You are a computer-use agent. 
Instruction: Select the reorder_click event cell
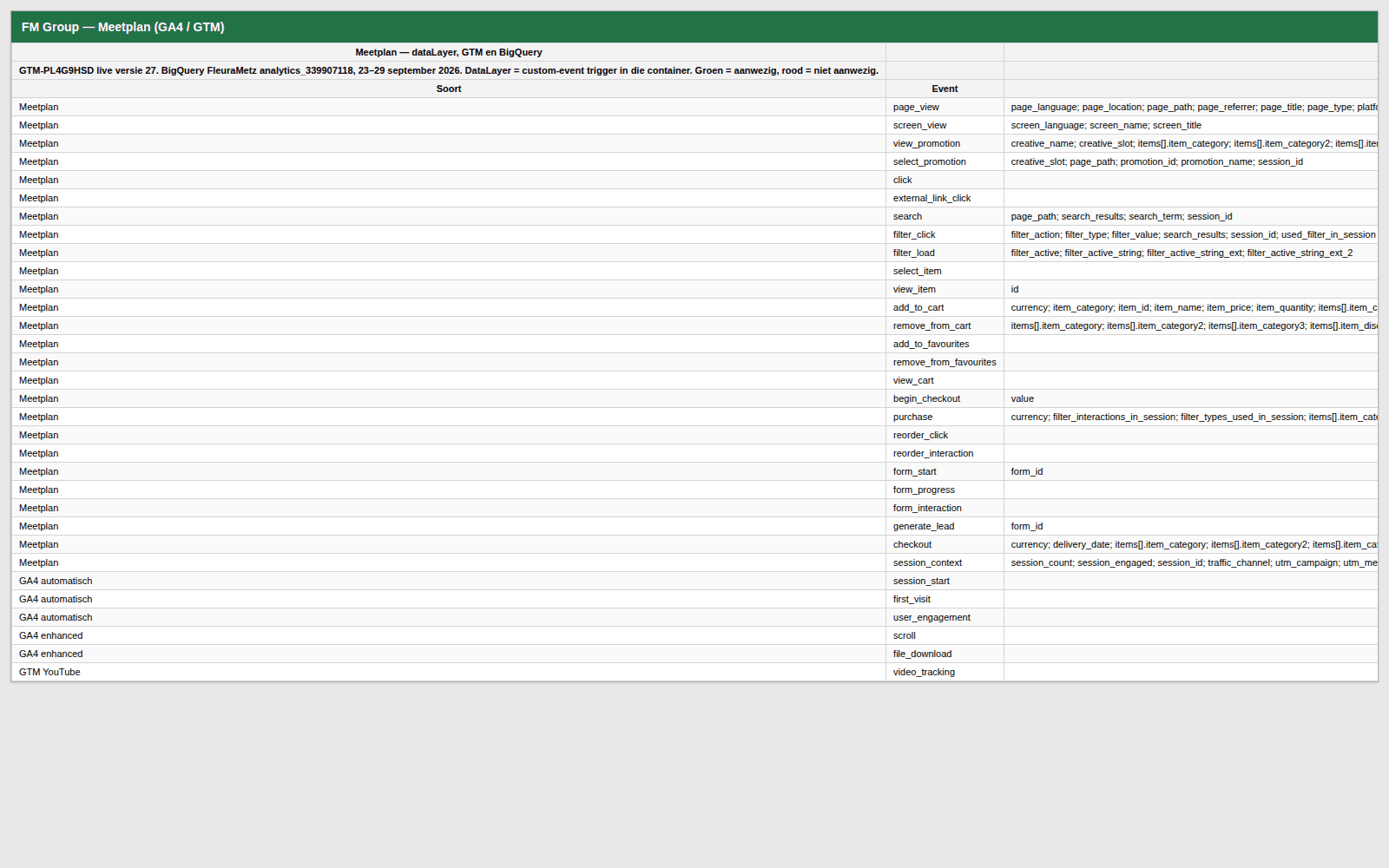945,435
